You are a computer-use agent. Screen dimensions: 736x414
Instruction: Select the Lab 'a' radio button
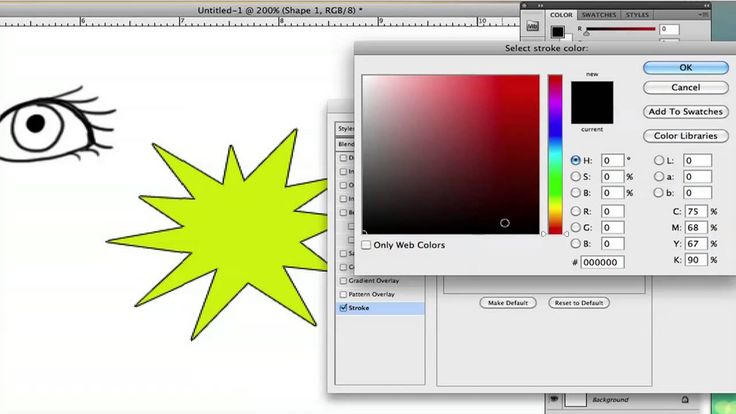(x=659, y=176)
